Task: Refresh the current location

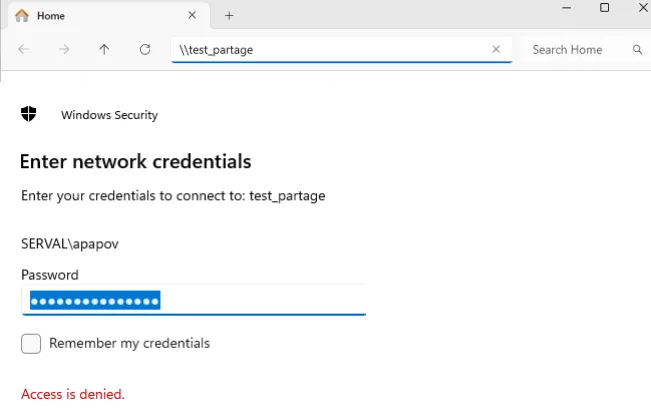Action: tap(145, 49)
